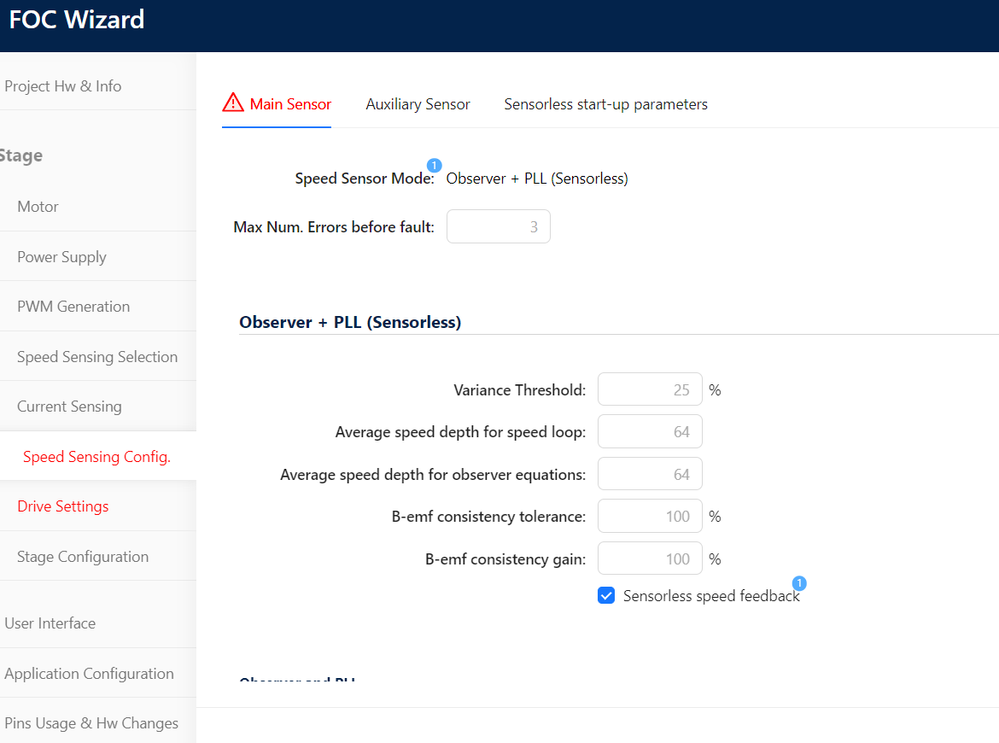Image resolution: width=999 pixels, height=743 pixels.
Task: Edit Average speed depth for observer equations field
Action: point(650,474)
